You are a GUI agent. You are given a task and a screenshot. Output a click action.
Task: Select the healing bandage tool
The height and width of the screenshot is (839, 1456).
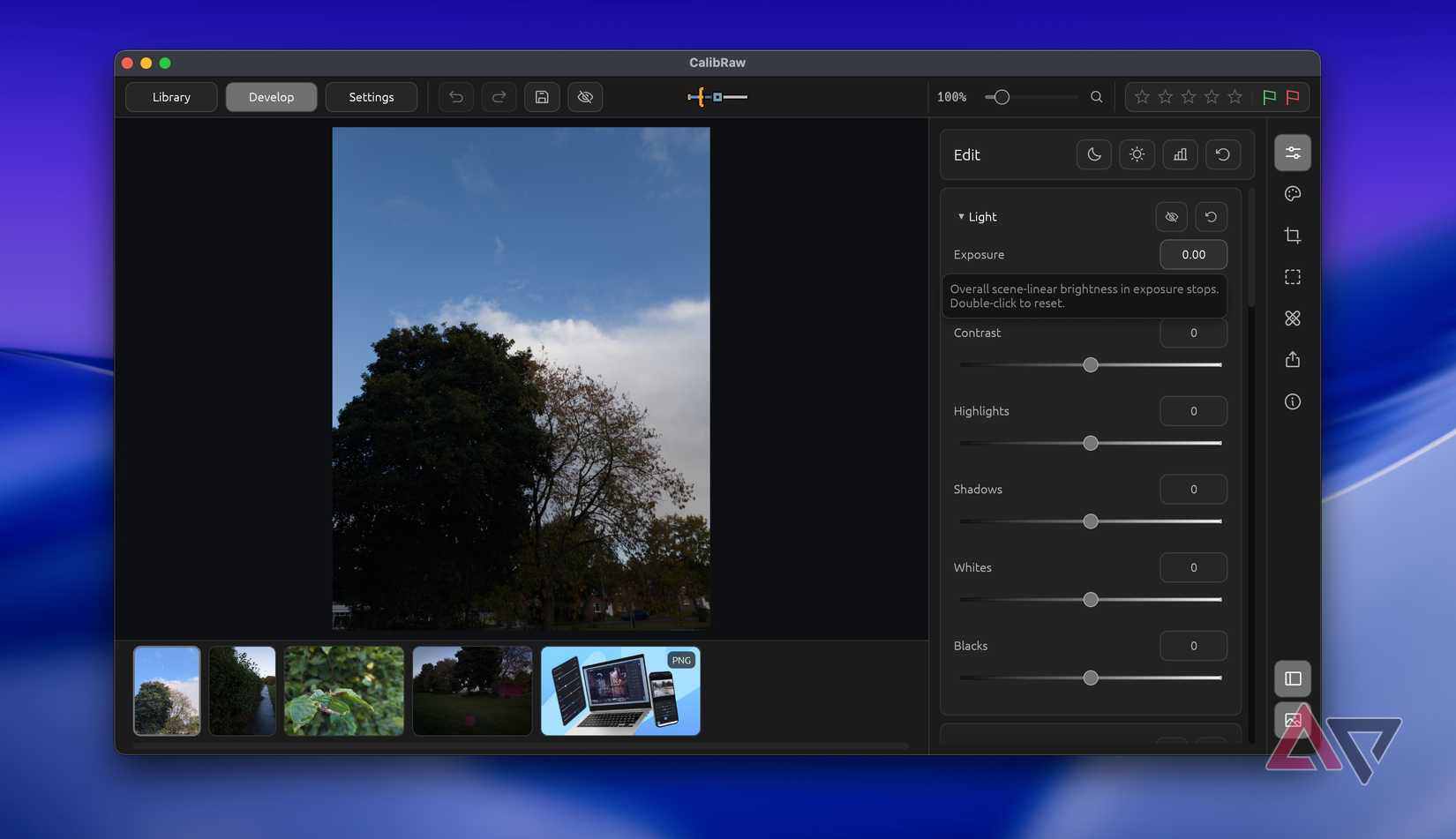(1293, 318)
